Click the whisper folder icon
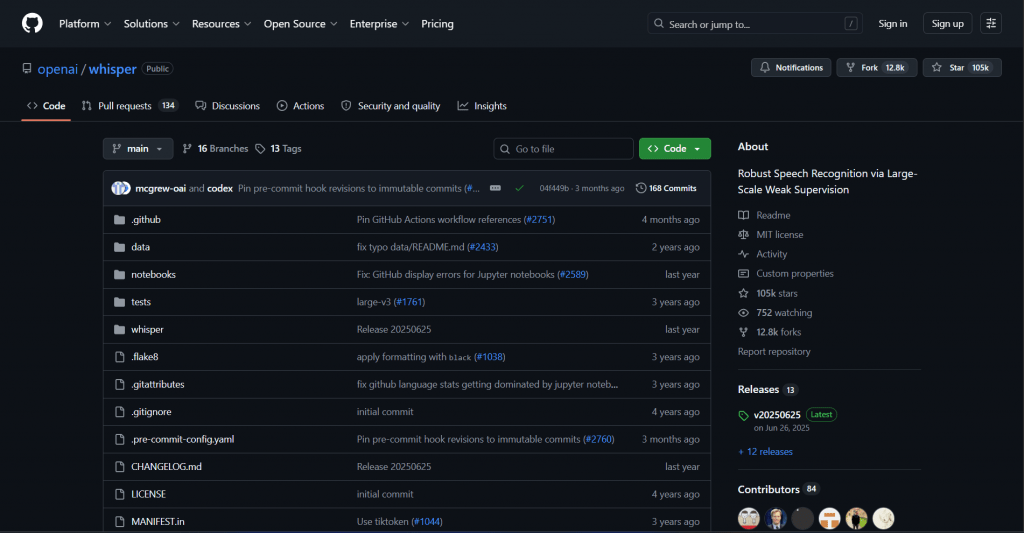Image resolution: width=1024 pixels, height=533 pixels. click(120, 329)
